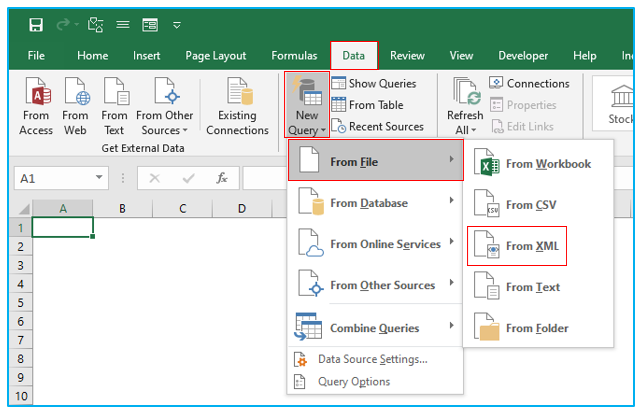Viewport: 643px width, 416px height.
Task: Expand the From Online Services submenu
Action: pos(376,244)
